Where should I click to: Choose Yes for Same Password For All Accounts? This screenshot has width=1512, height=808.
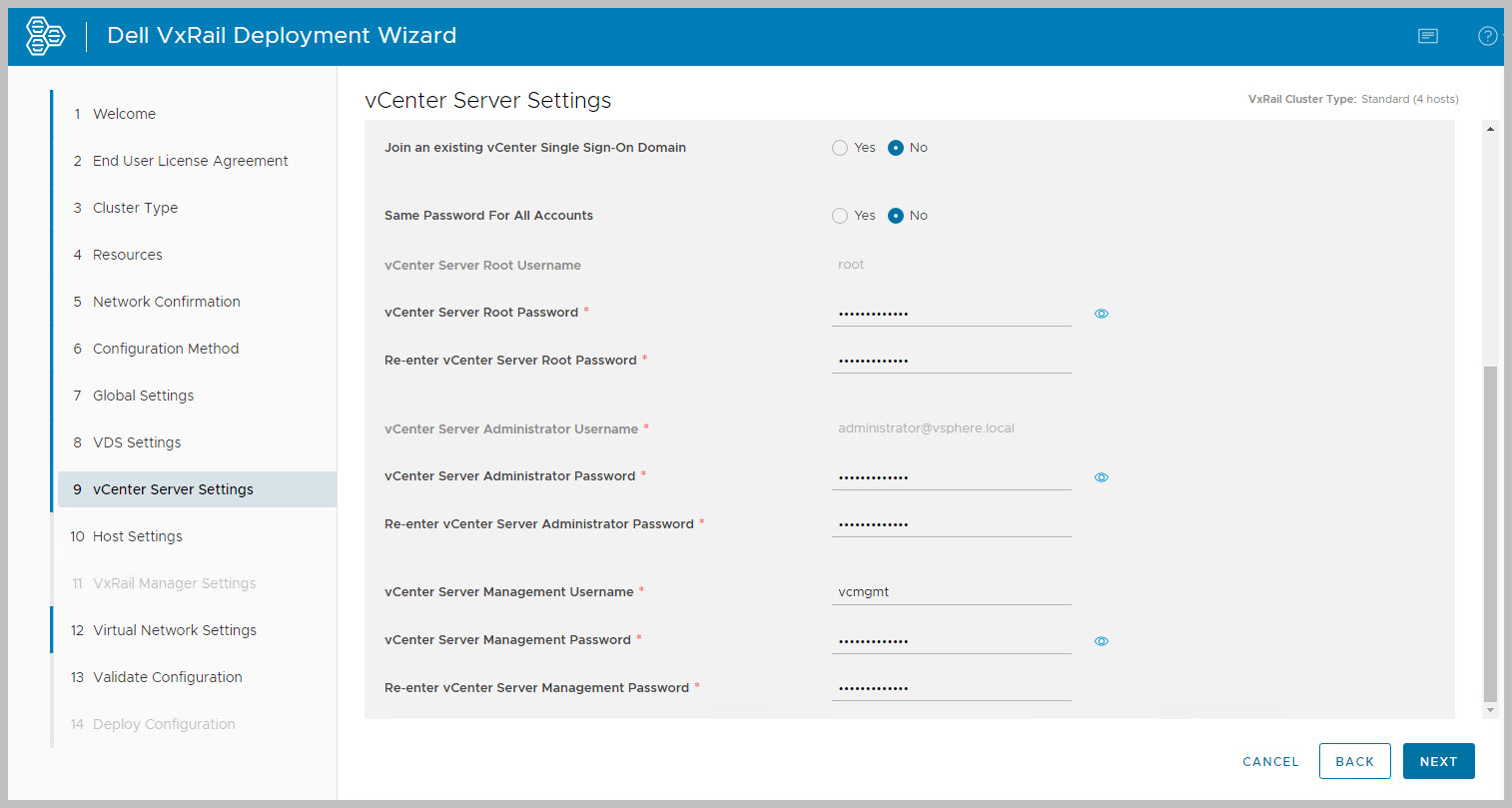pyautogui.click(x=840, y=216)
